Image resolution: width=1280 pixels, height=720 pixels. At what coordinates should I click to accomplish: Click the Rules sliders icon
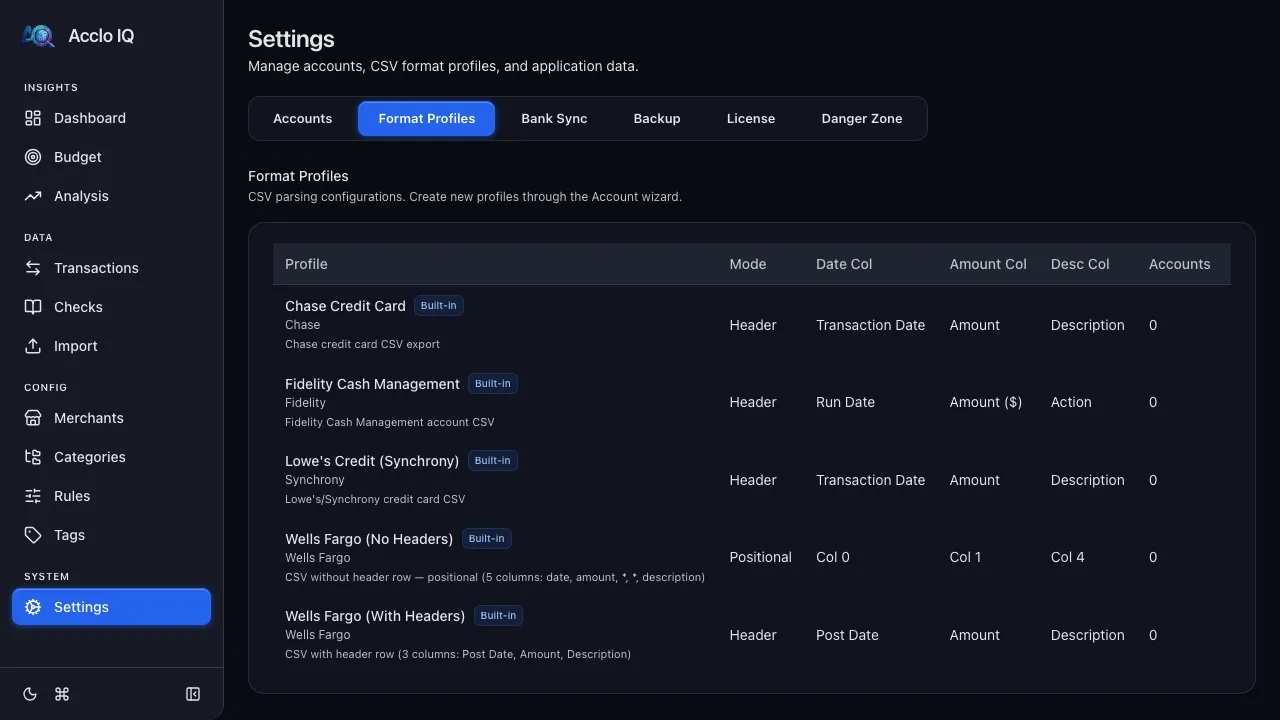[33, 496]
